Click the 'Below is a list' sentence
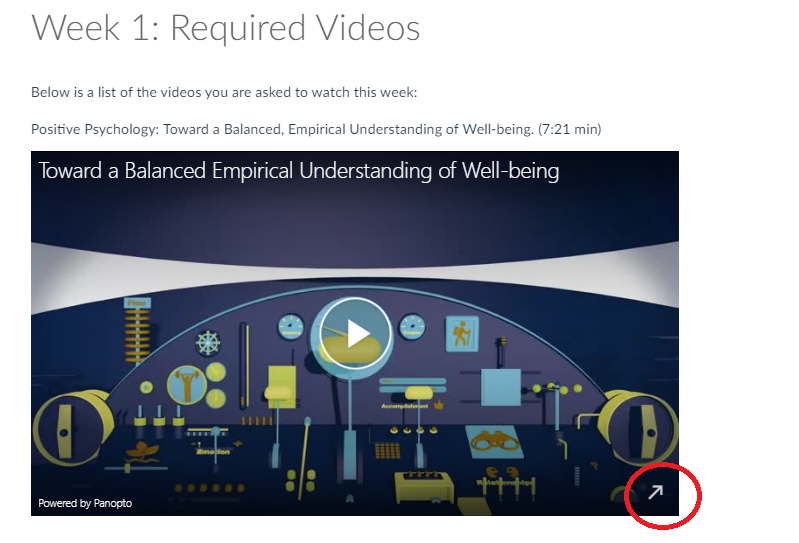 click(224, 92)
